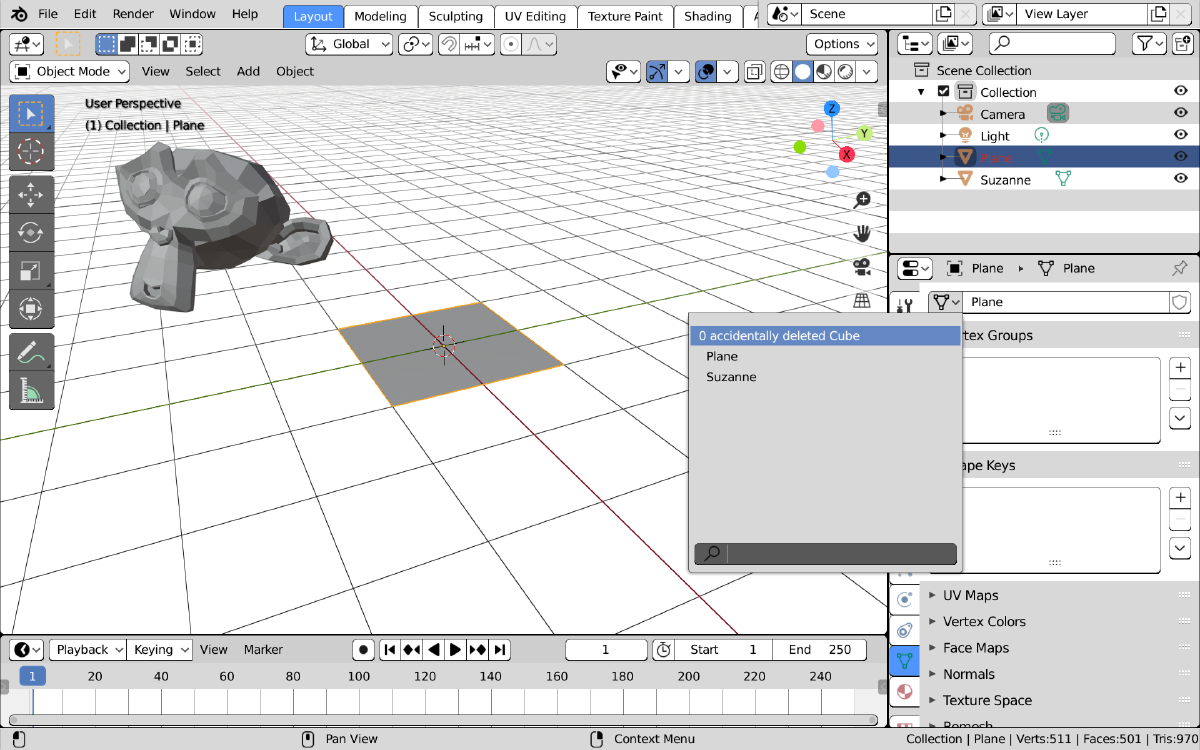Screen dimensions: 1200x750
Task: Switch to rendered shading mode
Action: point(845,71)
